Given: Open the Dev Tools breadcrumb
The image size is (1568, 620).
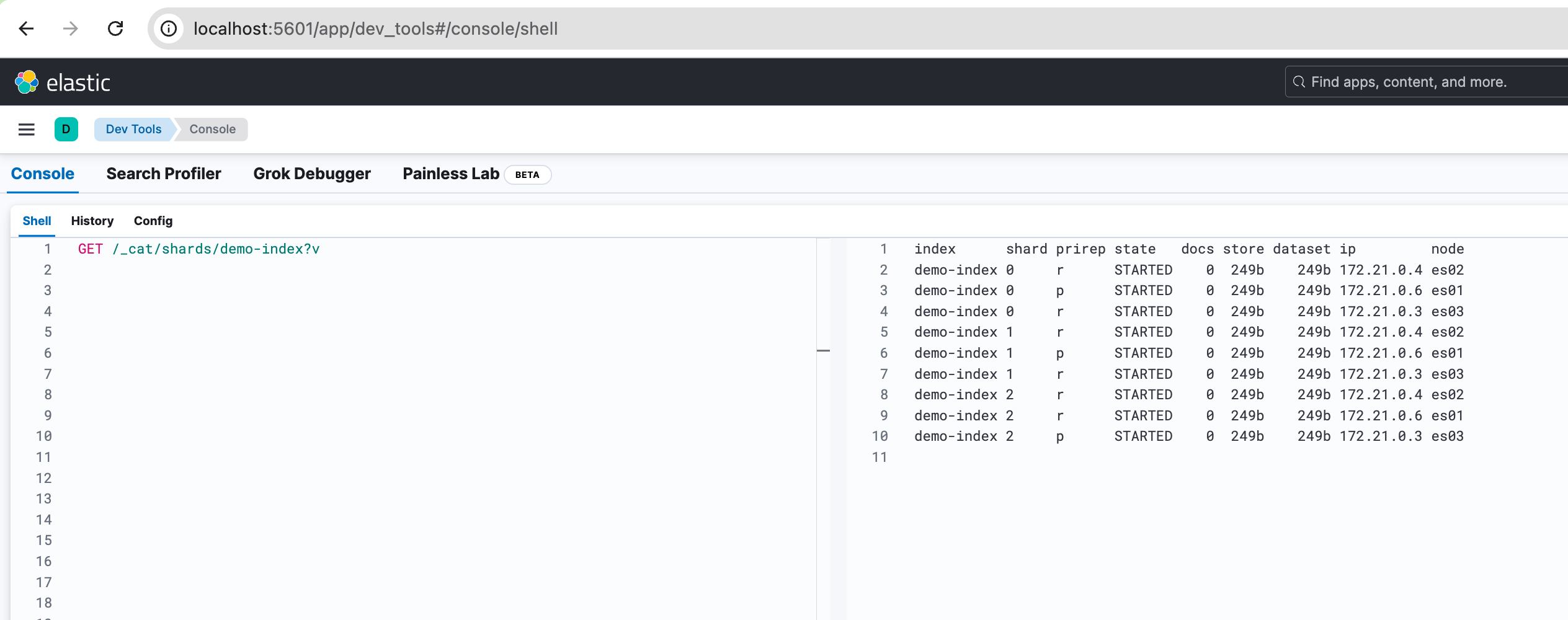Looking at the screenshot, I should [x=133, y=129].
